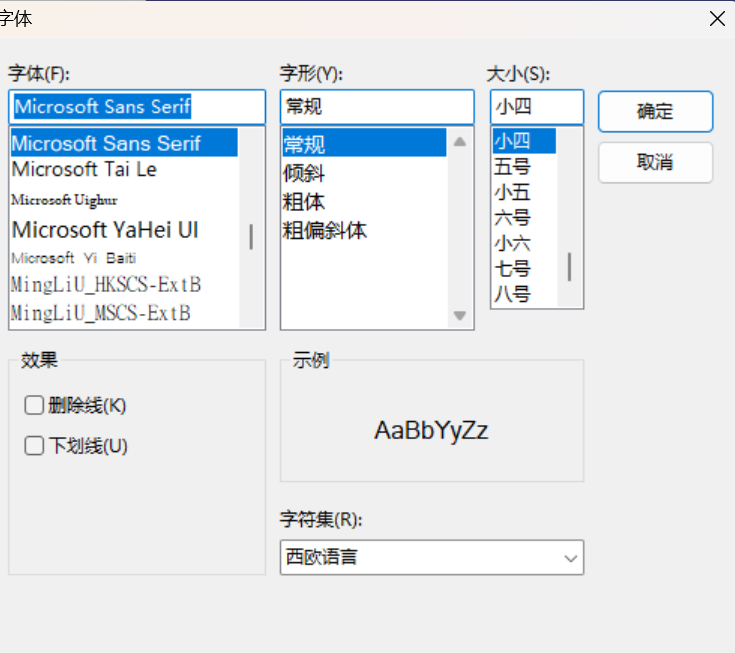
Task: Click the 大小 input field showing 小四
Action: 537,107
